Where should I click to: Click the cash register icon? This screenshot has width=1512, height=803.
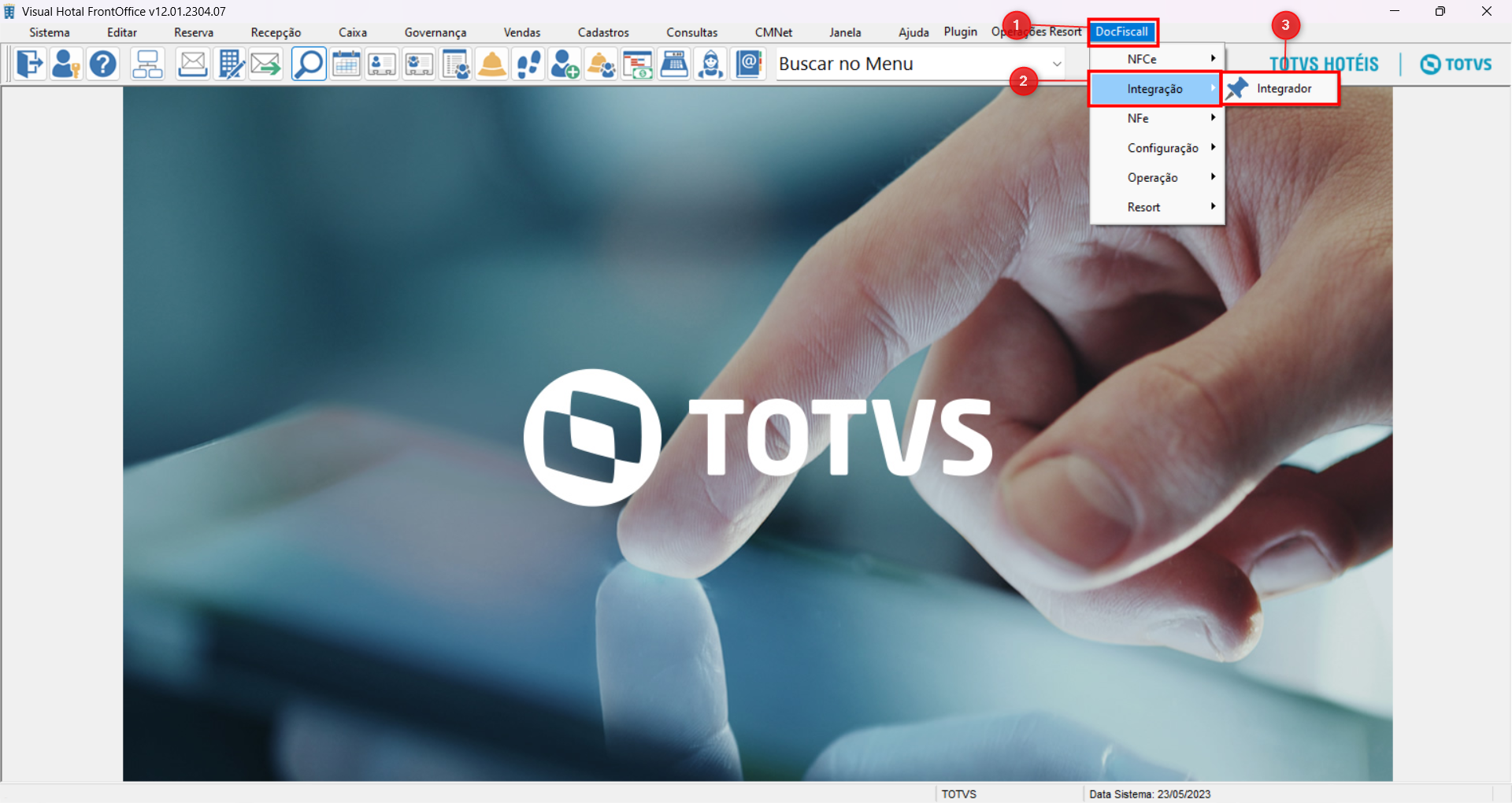(x=674, y=64)
